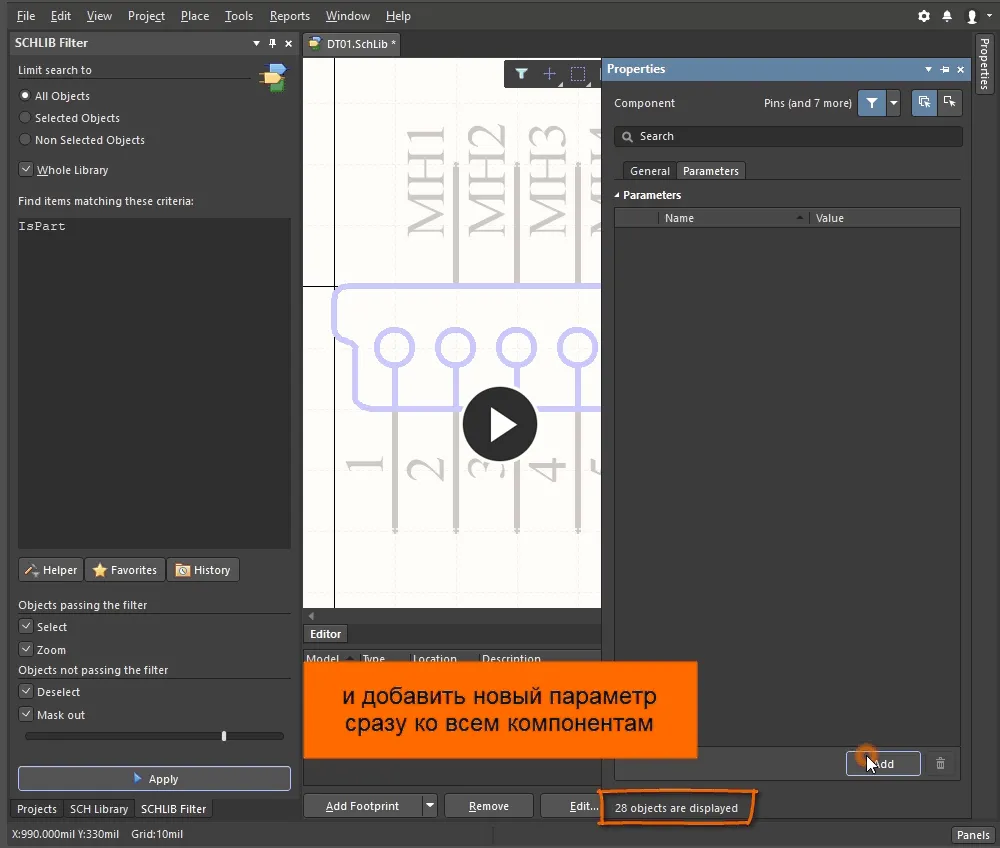
Task: Adjust the mask level slider
Action: (224, 736)
